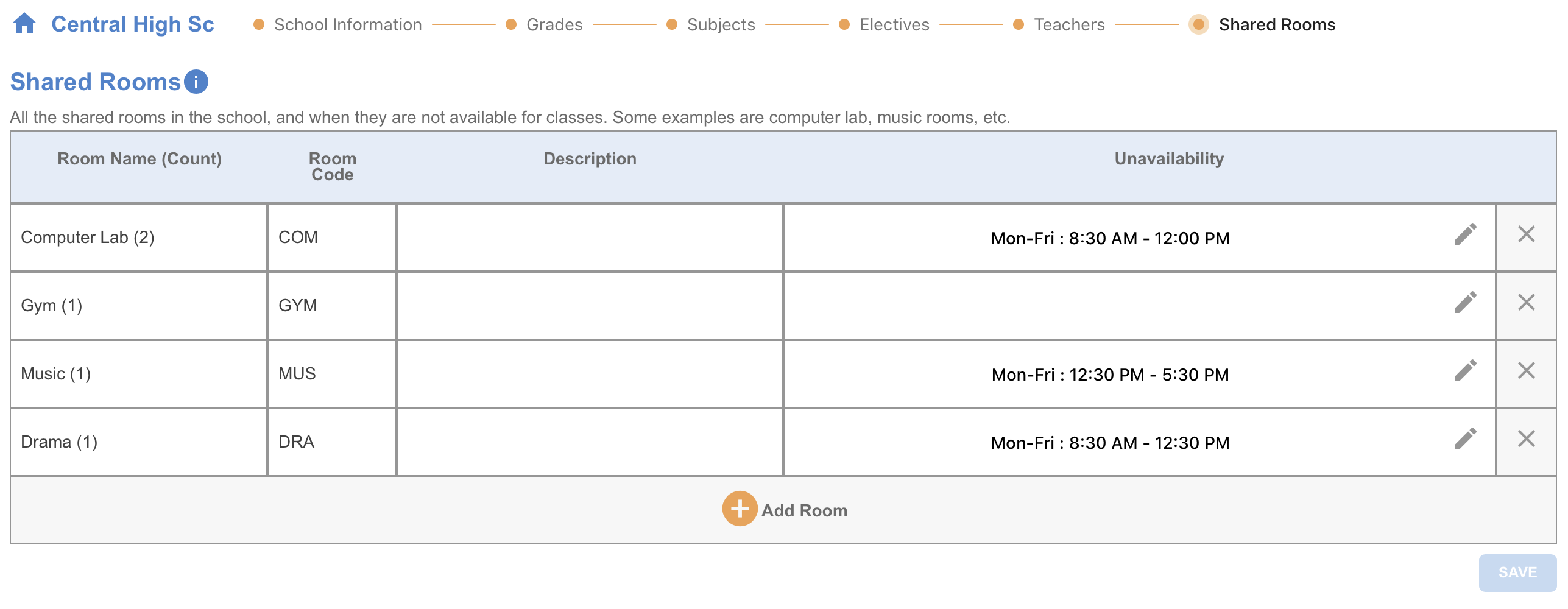1568x609 pixels.
Task: Remove the Drama room row
Action: coord(1526,439)
